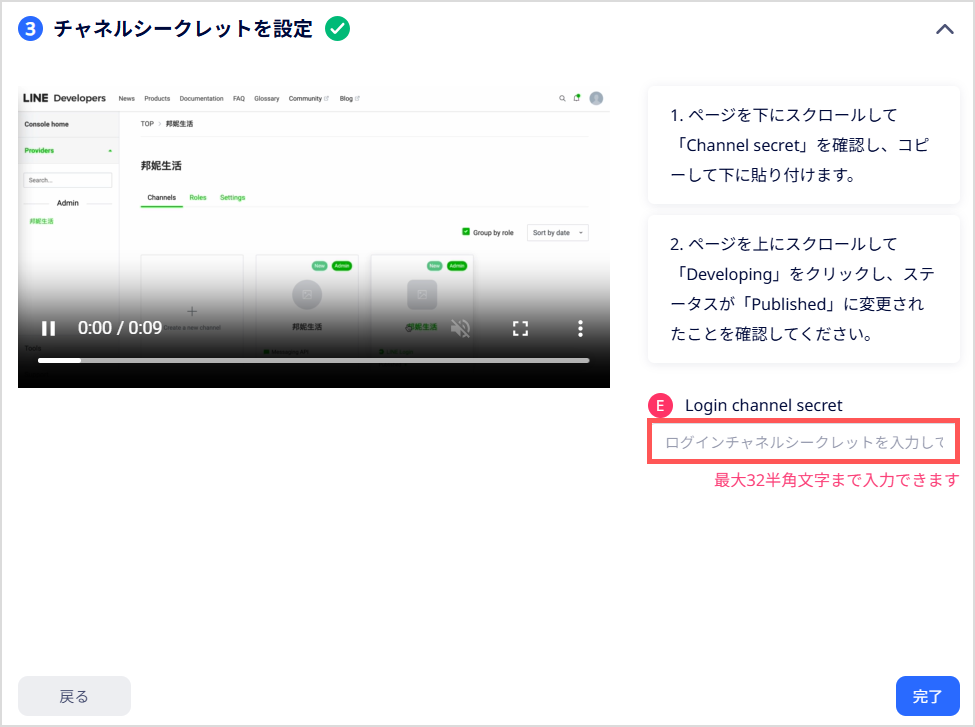Toggle the Group by role checkbox
The width and height of the screenshot is (975, 727).
pyautogui.click(x=466, y=232)
